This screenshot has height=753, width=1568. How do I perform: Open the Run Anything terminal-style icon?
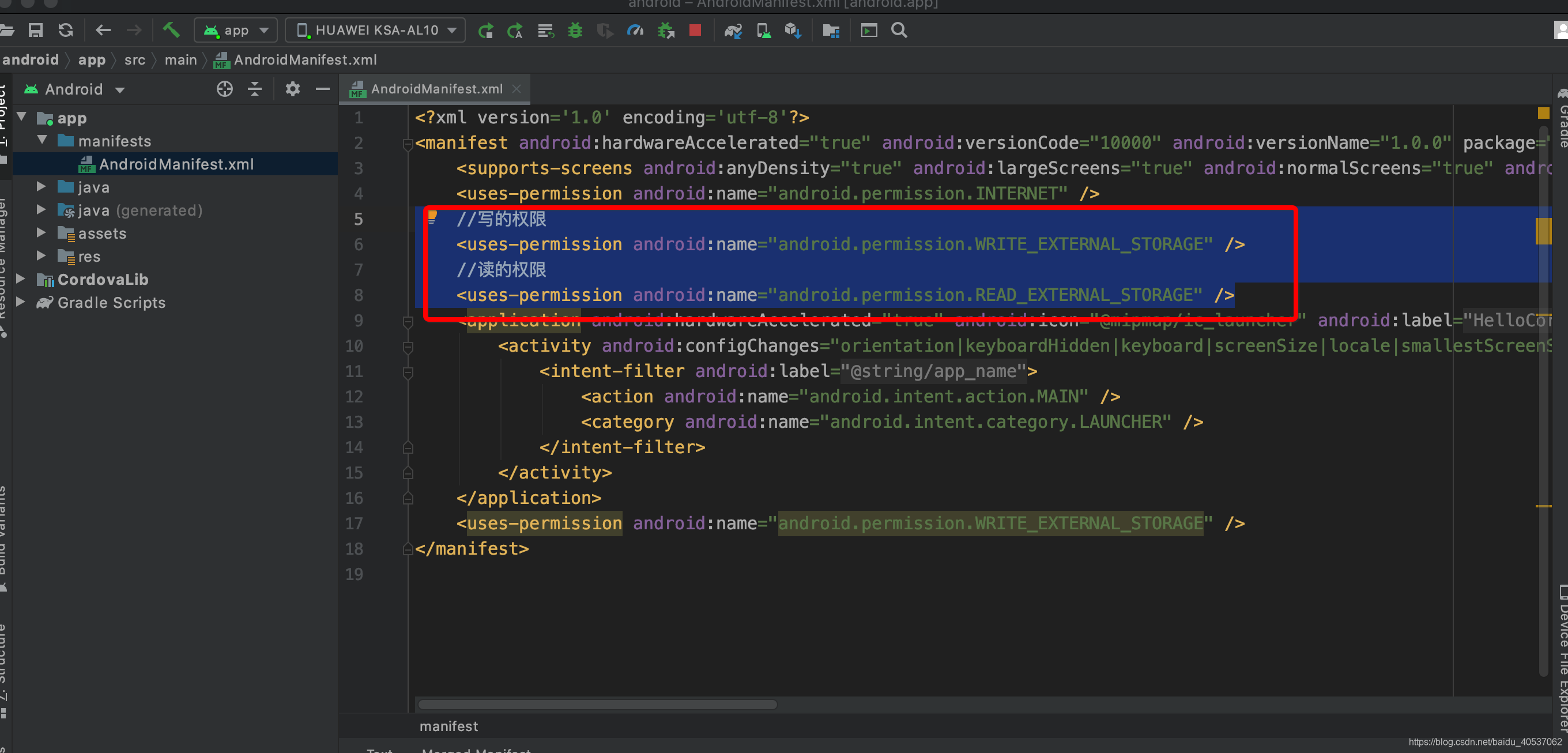point(869,30)
